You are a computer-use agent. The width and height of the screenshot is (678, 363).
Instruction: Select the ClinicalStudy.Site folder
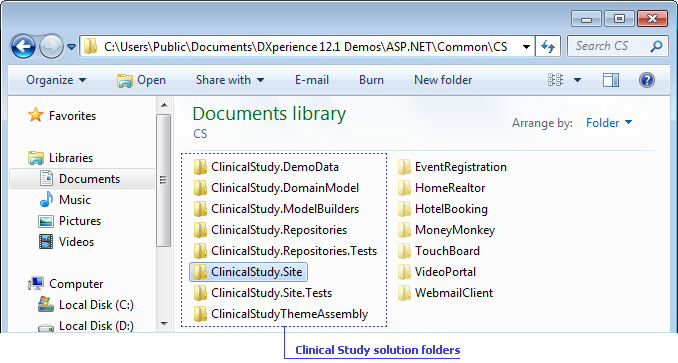click(248, 272)
